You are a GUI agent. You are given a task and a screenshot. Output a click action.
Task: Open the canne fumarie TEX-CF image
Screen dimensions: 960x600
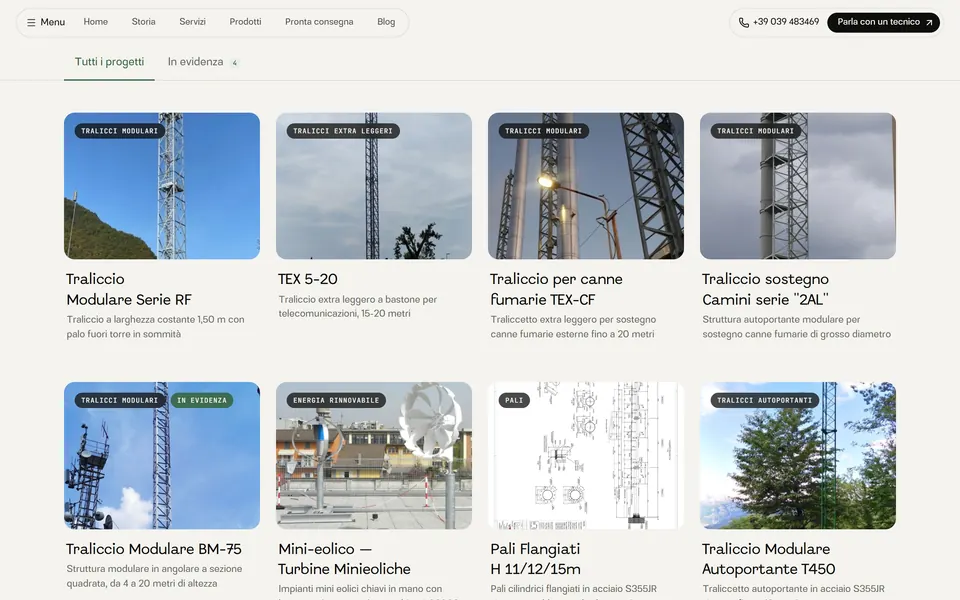[585, 186]
